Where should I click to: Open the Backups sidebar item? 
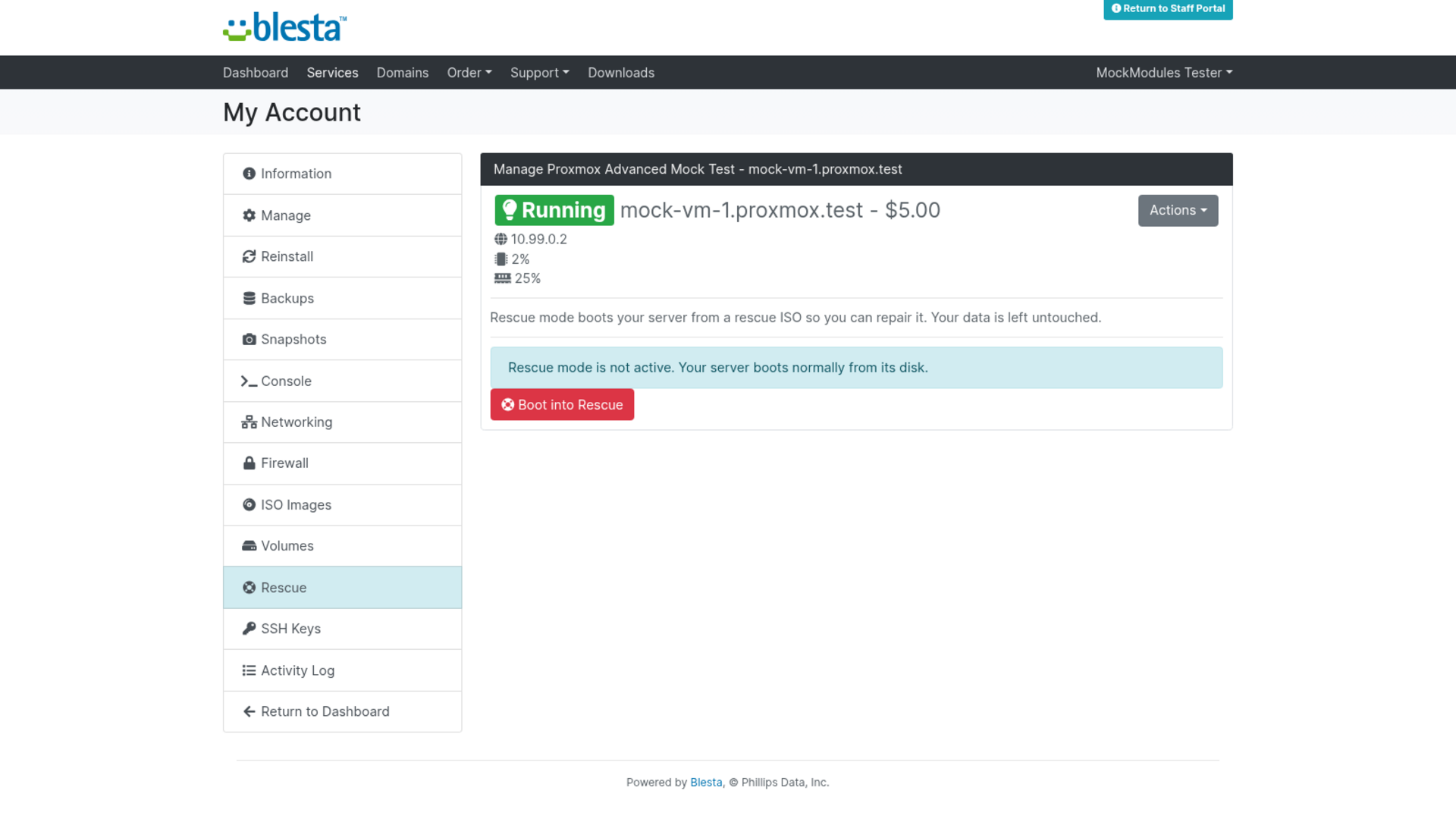tap(343, 298)
